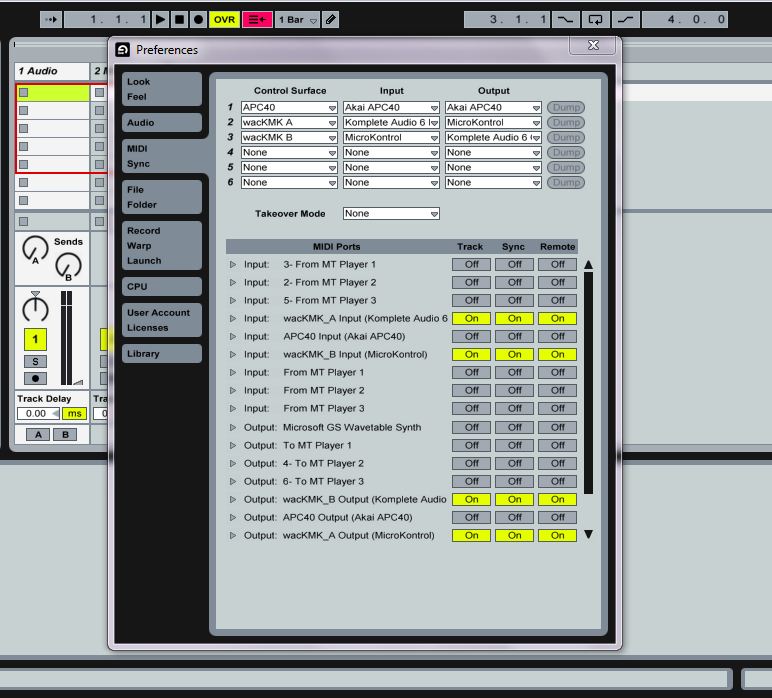This screenshot has width=772, height=698.
Task: Select the 1 Audio track header
Action: click(x=52, y=71)
